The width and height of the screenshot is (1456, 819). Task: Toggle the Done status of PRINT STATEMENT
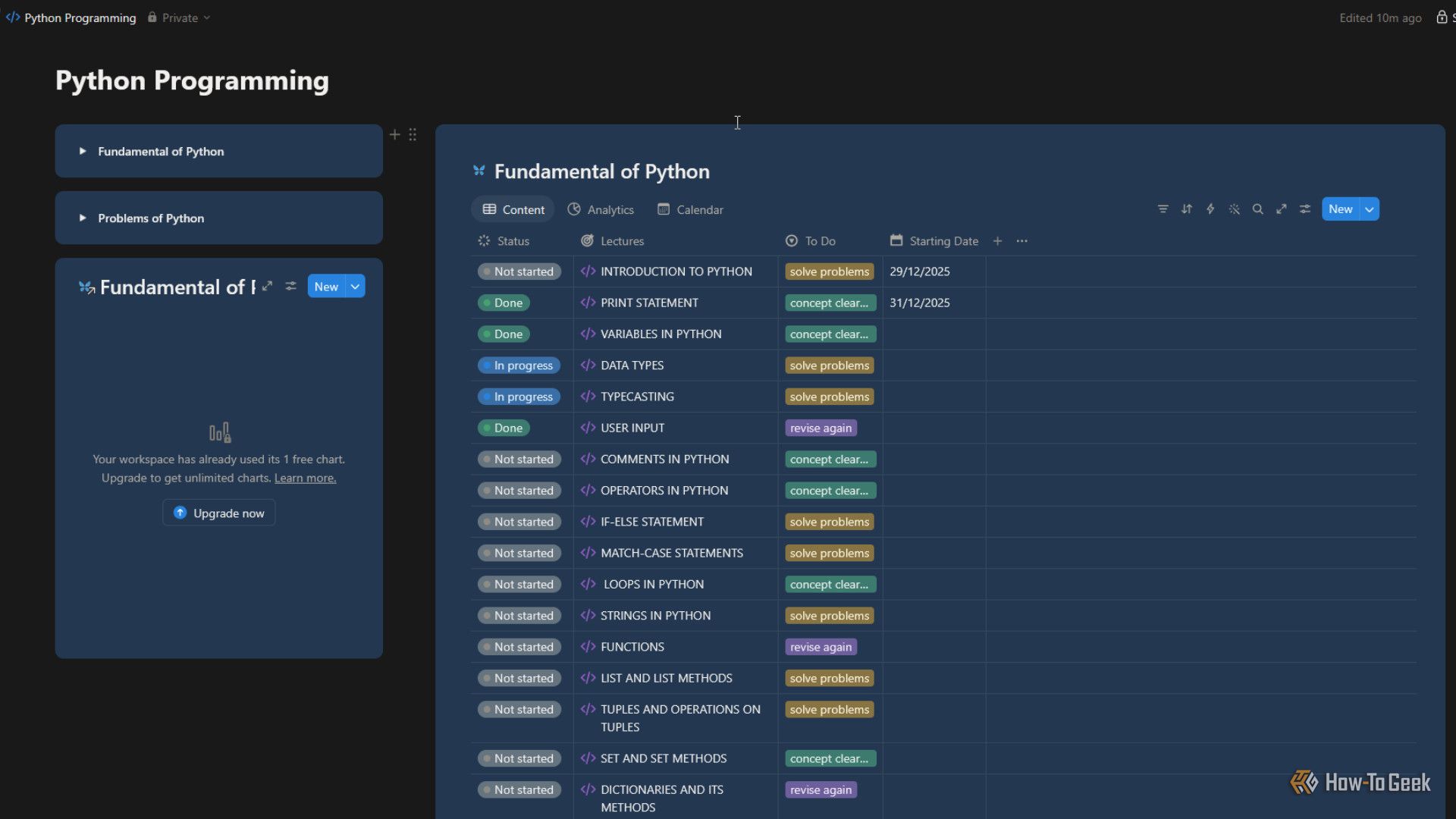coord(504,303)
